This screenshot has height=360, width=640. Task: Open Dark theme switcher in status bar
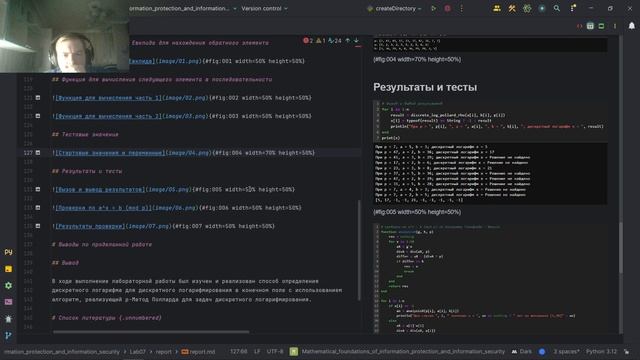pos(522,351)
